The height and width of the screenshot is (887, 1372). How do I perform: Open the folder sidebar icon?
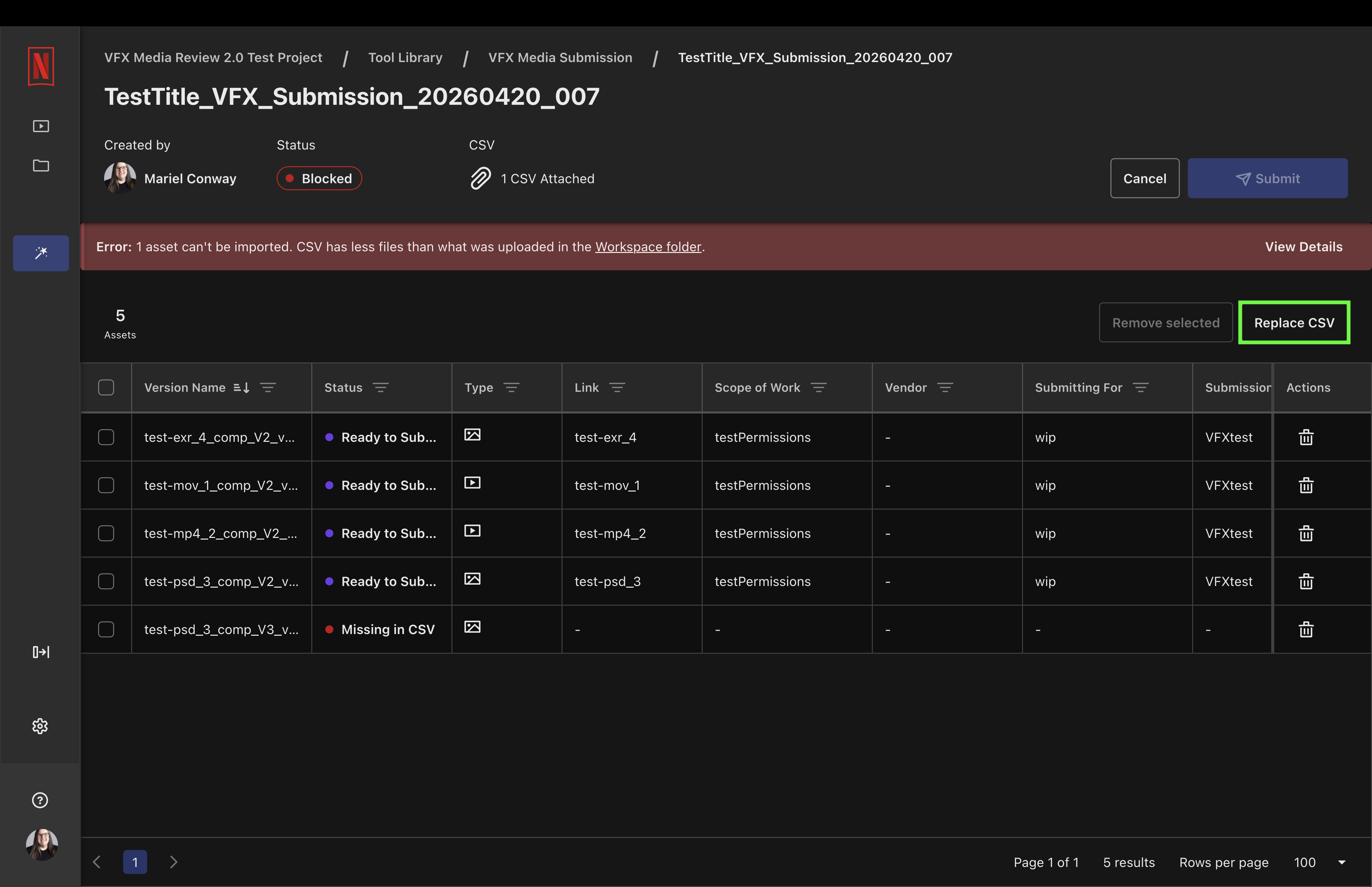[x=41, y=166]
